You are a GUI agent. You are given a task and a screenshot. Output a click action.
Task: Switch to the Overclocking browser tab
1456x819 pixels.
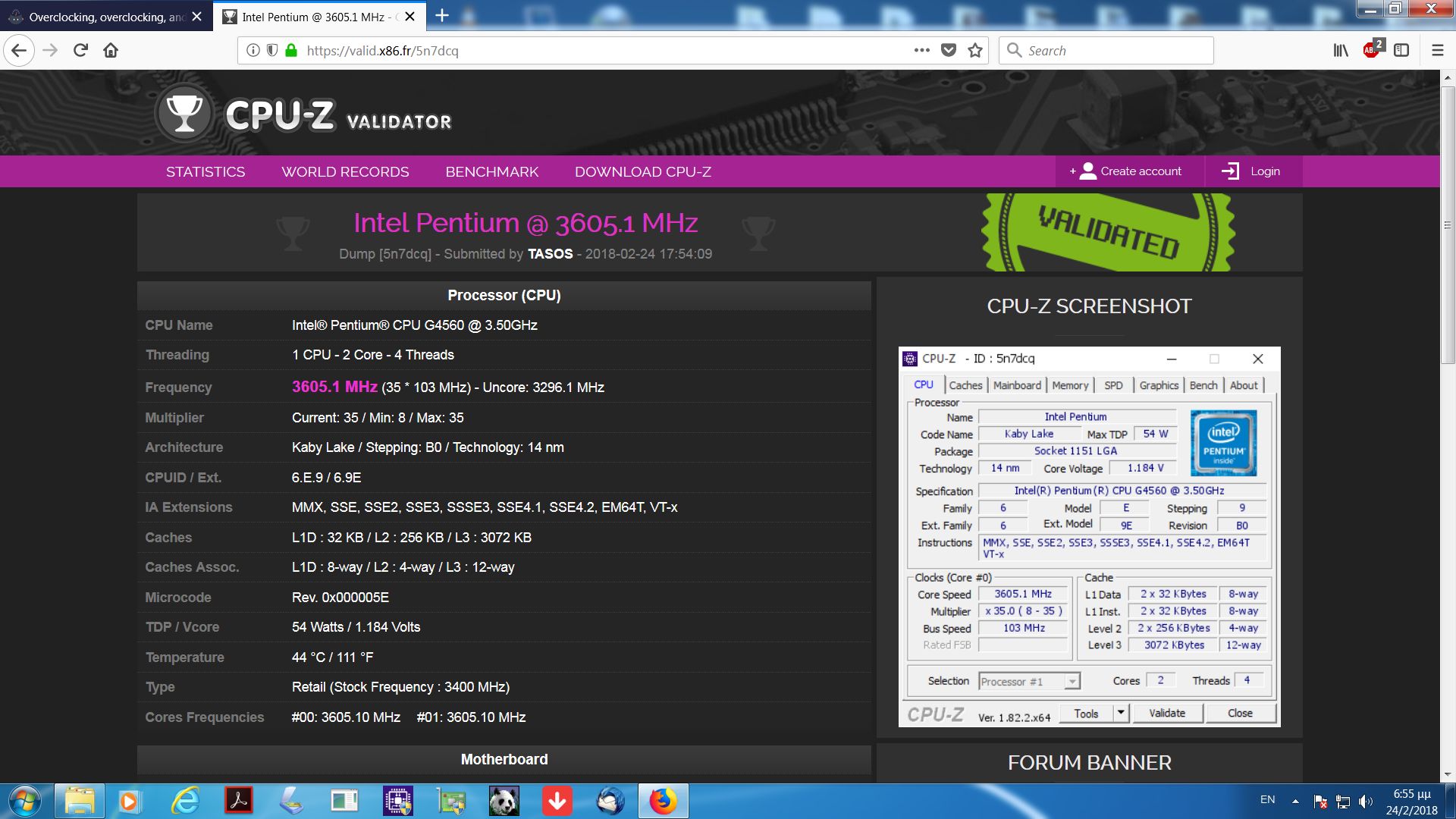click(105, 17)
